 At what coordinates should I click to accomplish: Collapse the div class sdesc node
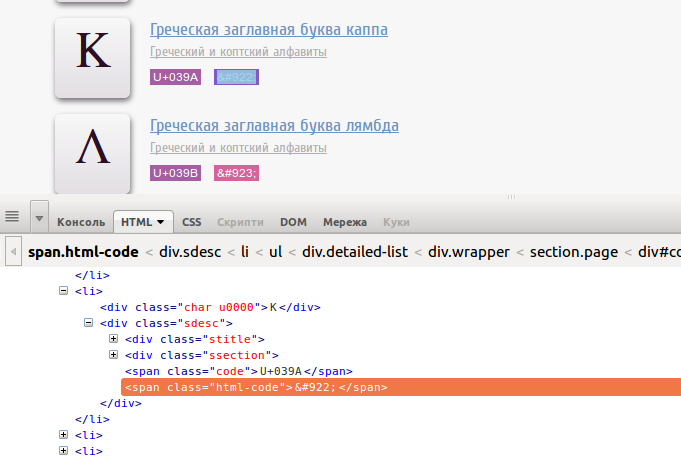[x=88, y=323]
